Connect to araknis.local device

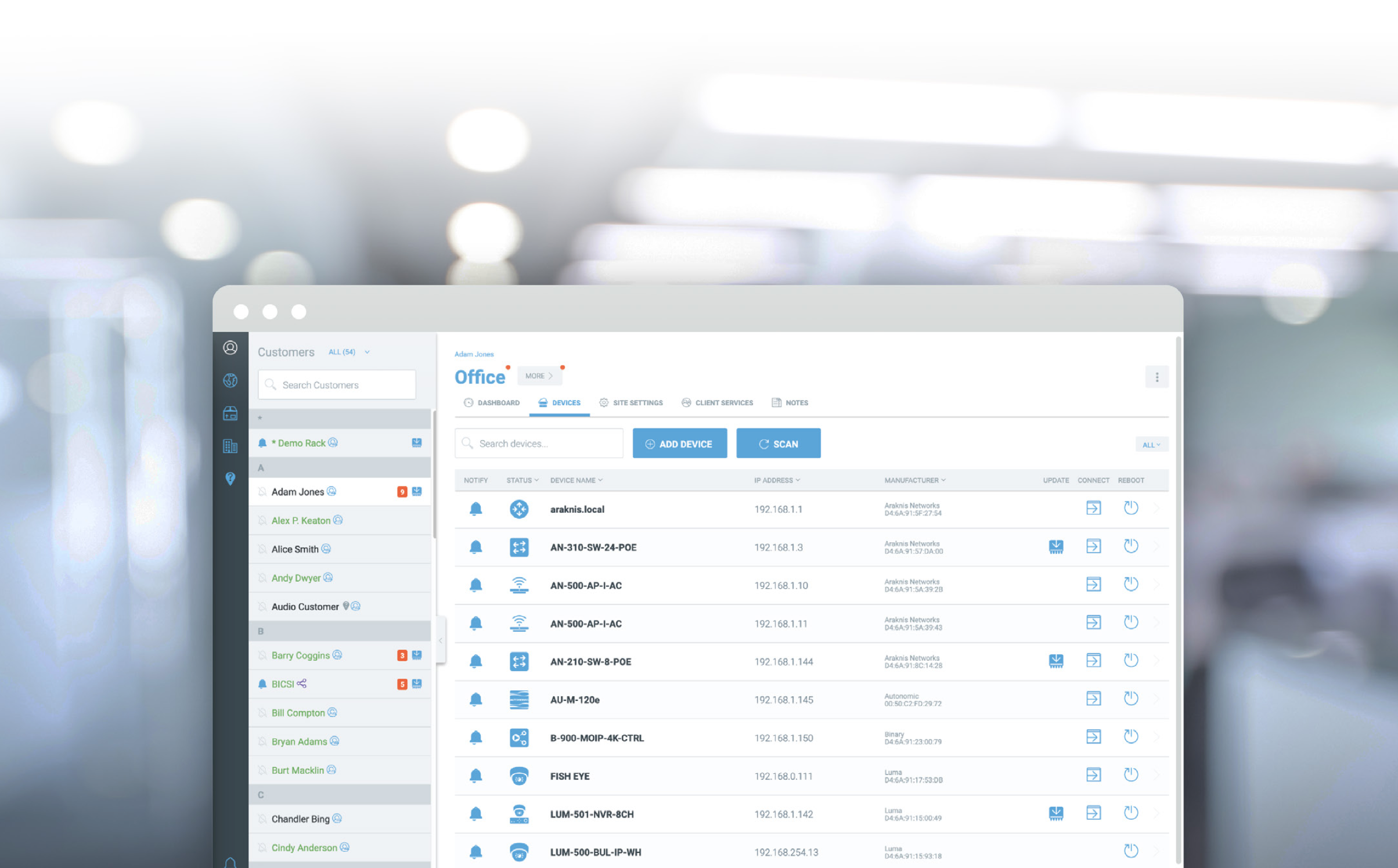[x=1093, y=508]
